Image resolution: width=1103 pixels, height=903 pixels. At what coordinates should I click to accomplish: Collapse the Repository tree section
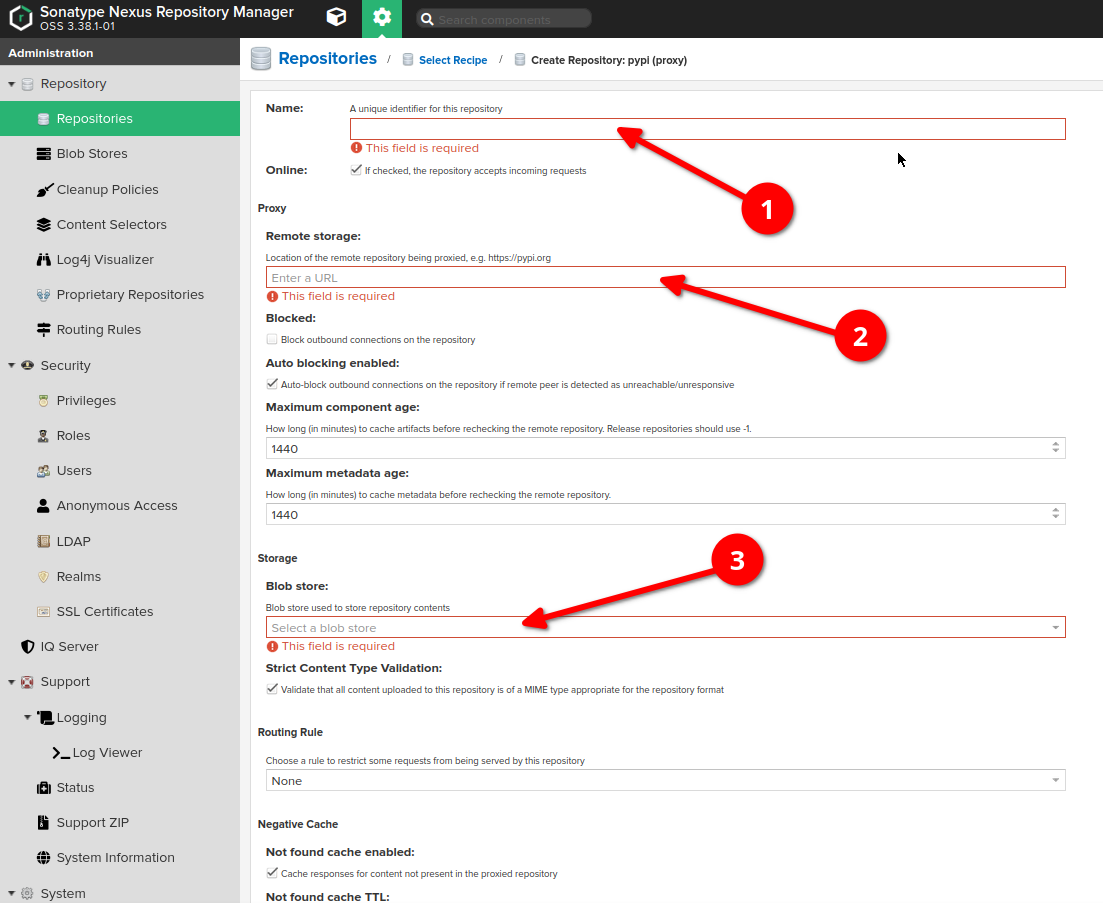11,84
